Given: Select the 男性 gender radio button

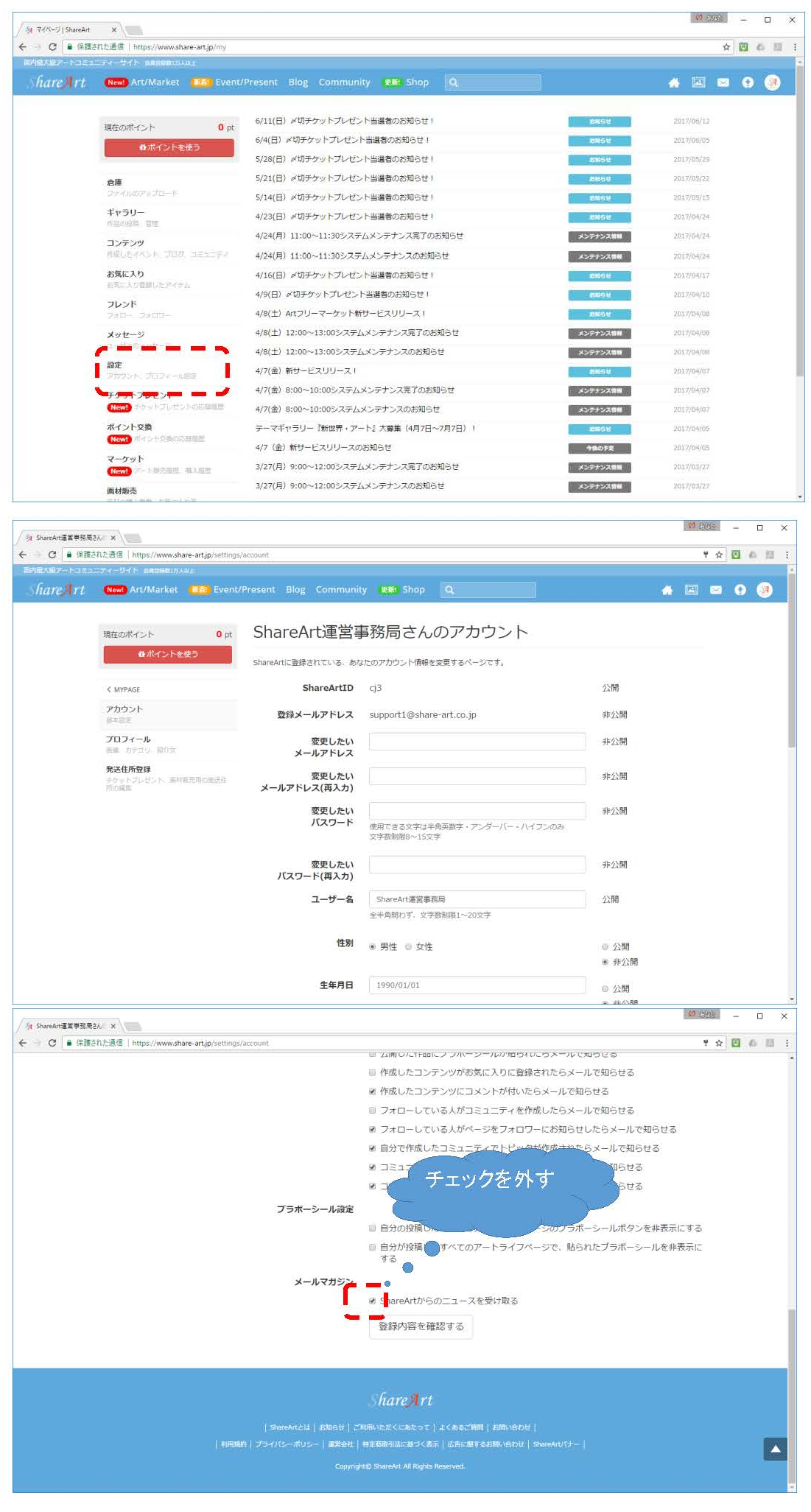Looking at the screenshot, I should point(373,947).
